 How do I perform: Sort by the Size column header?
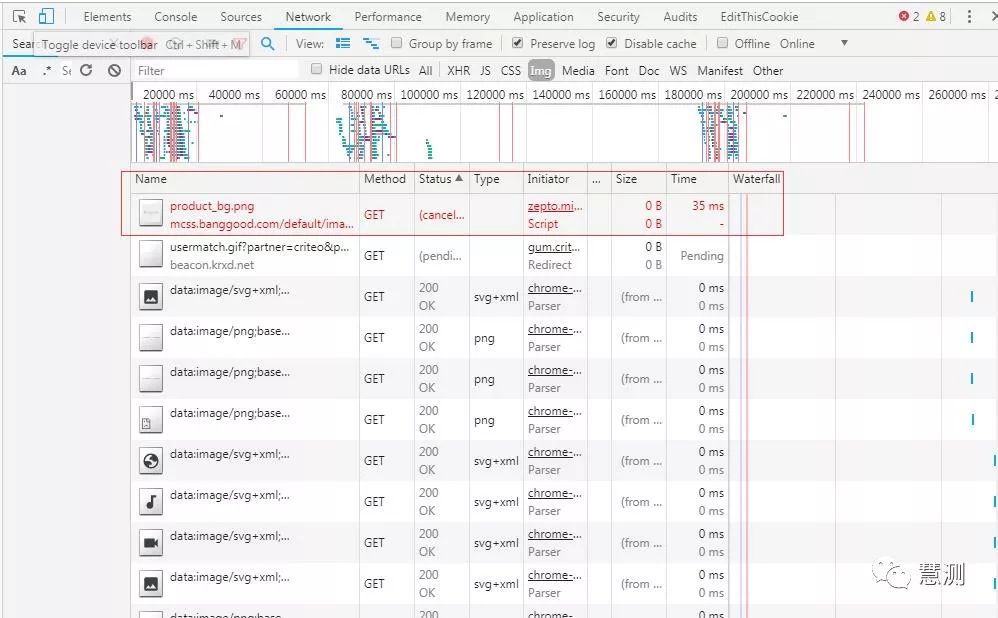[638, 179]
